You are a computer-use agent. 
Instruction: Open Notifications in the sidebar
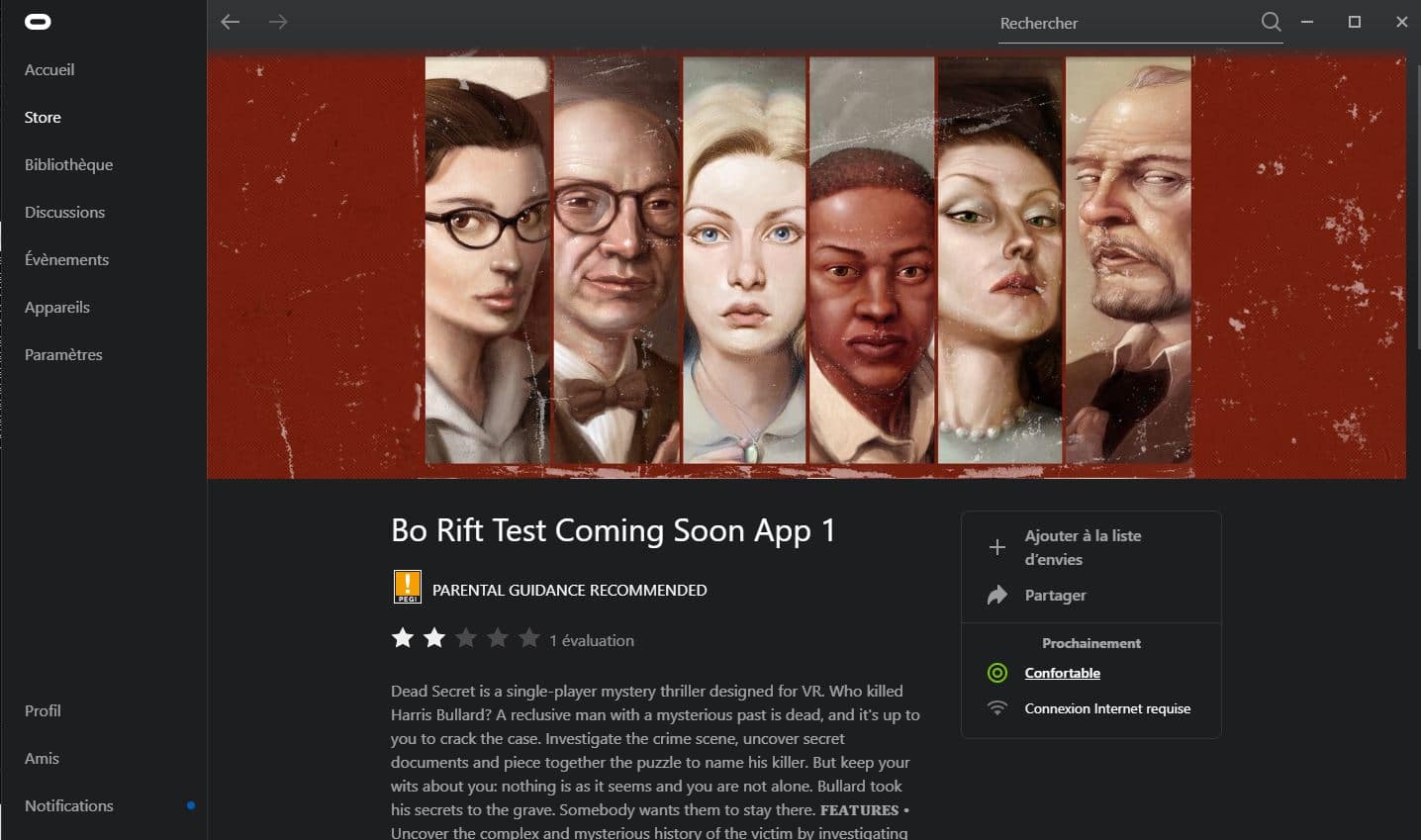pyautogui.click(x=69, y=805)
